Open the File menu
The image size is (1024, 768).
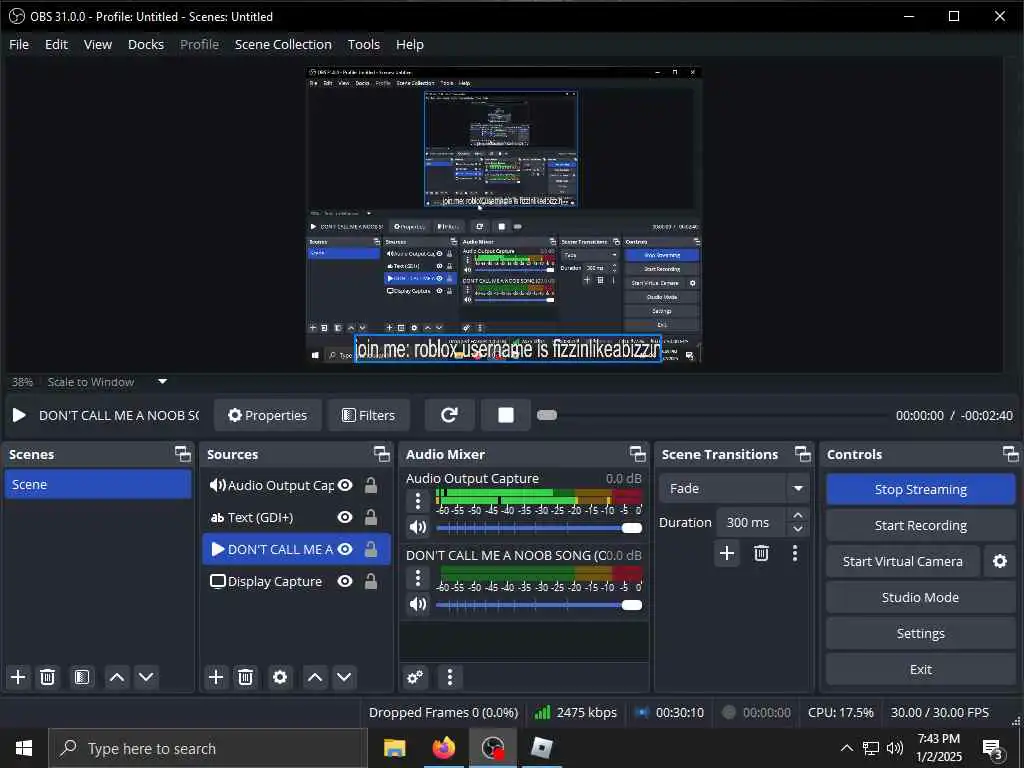click(x=19, y=44)
